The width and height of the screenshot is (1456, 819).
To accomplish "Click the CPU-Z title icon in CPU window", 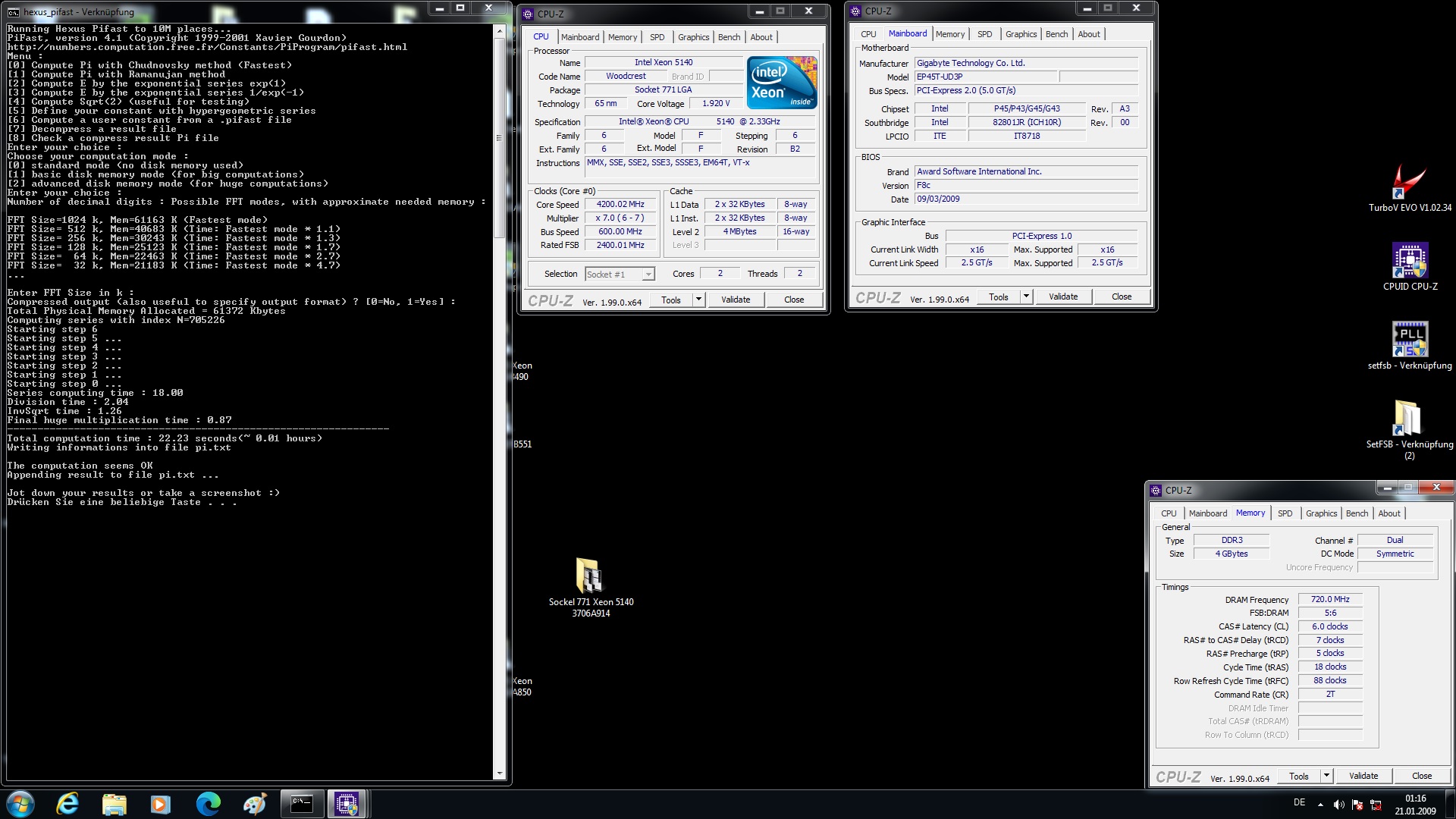I will click(x=528, y=14).
